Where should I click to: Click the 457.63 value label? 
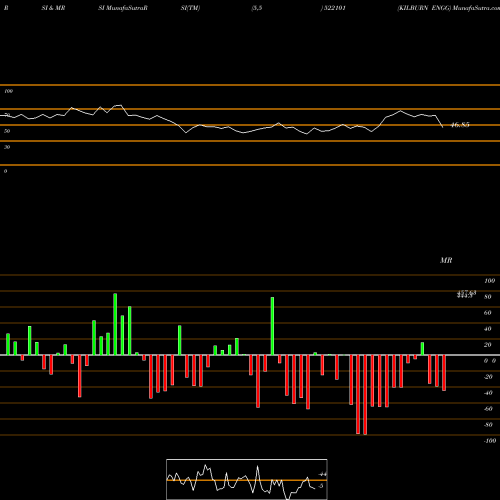pyautogui.click(x=466, y=292)
